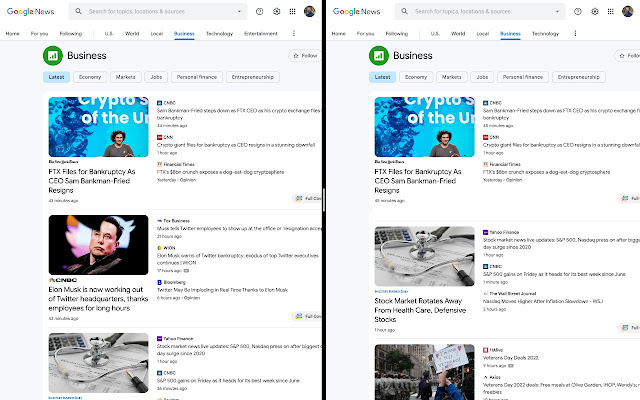Open stethoscope thumbnail in right window

(x=424, y=256)
